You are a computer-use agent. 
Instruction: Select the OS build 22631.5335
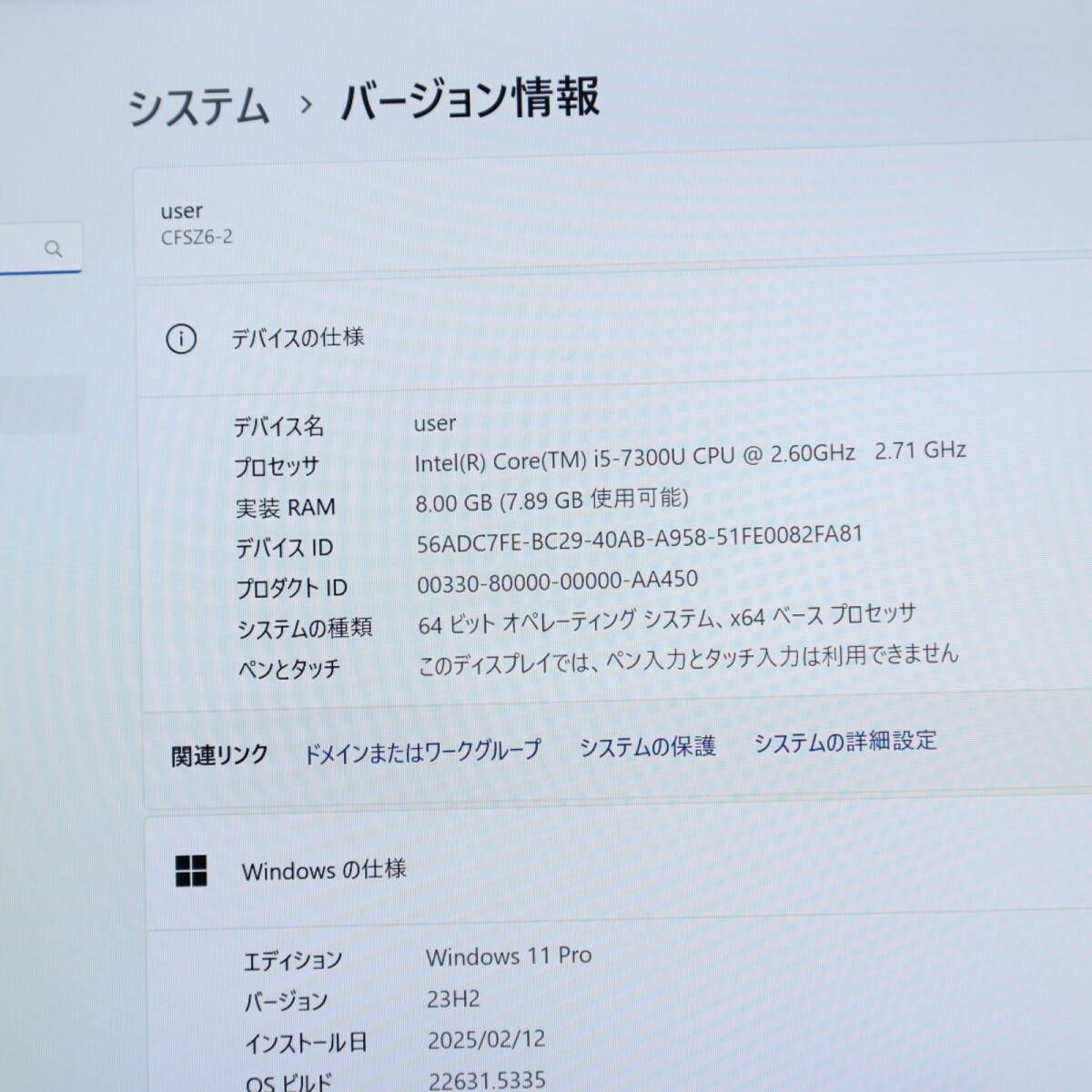coord(487,1080)
